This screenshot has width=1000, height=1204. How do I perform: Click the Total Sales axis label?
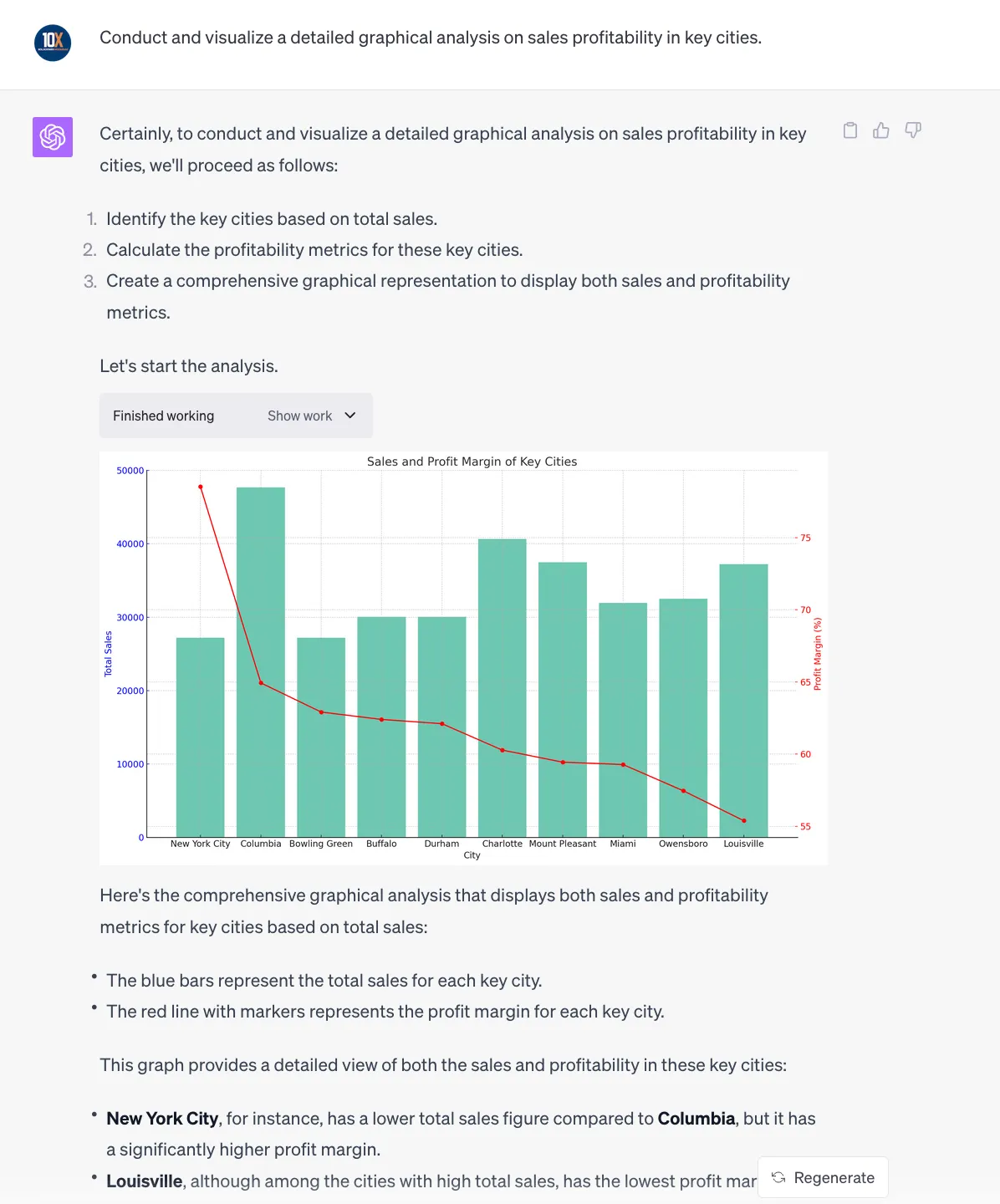[x=108, y=654]
